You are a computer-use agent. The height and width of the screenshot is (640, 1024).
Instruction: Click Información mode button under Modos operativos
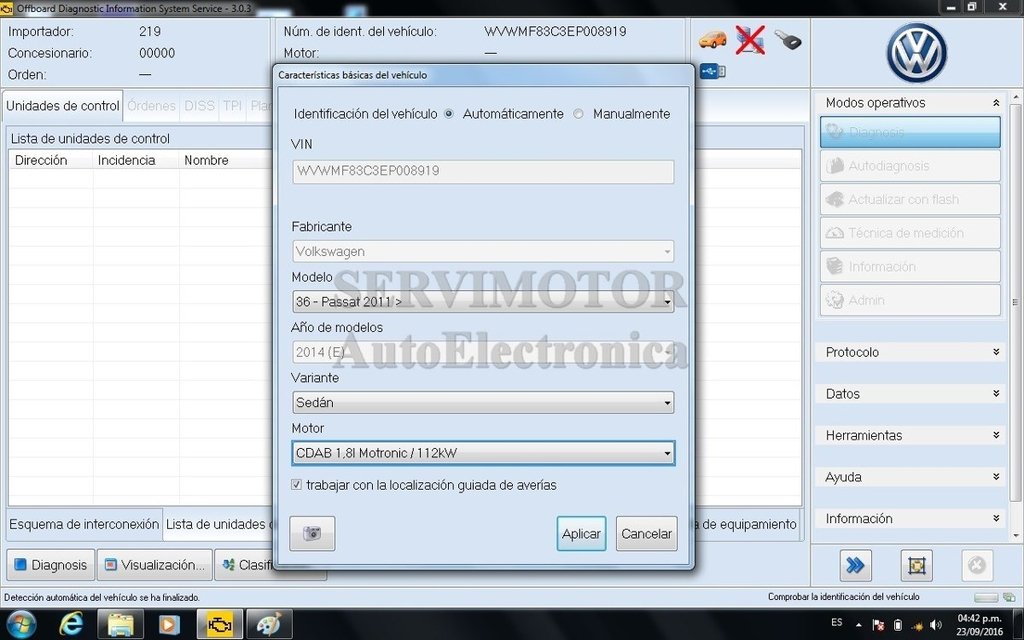pos(910,266)
